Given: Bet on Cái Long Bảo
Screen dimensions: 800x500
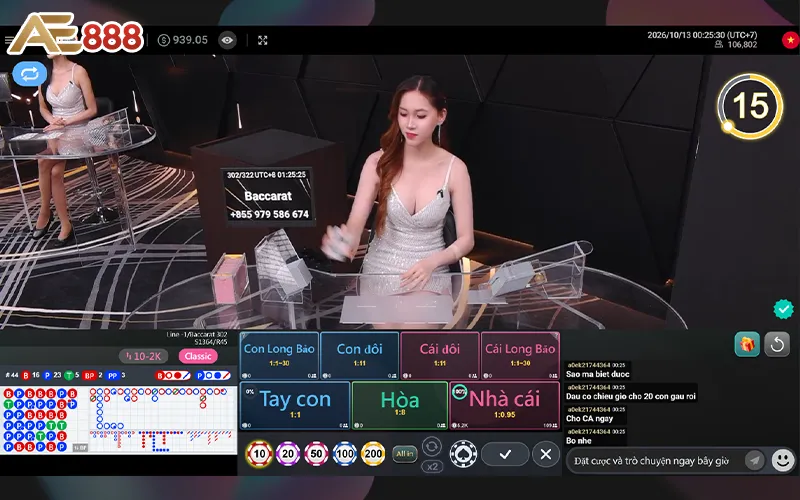Looking at the screenshot, I should (x=520, y=356).
